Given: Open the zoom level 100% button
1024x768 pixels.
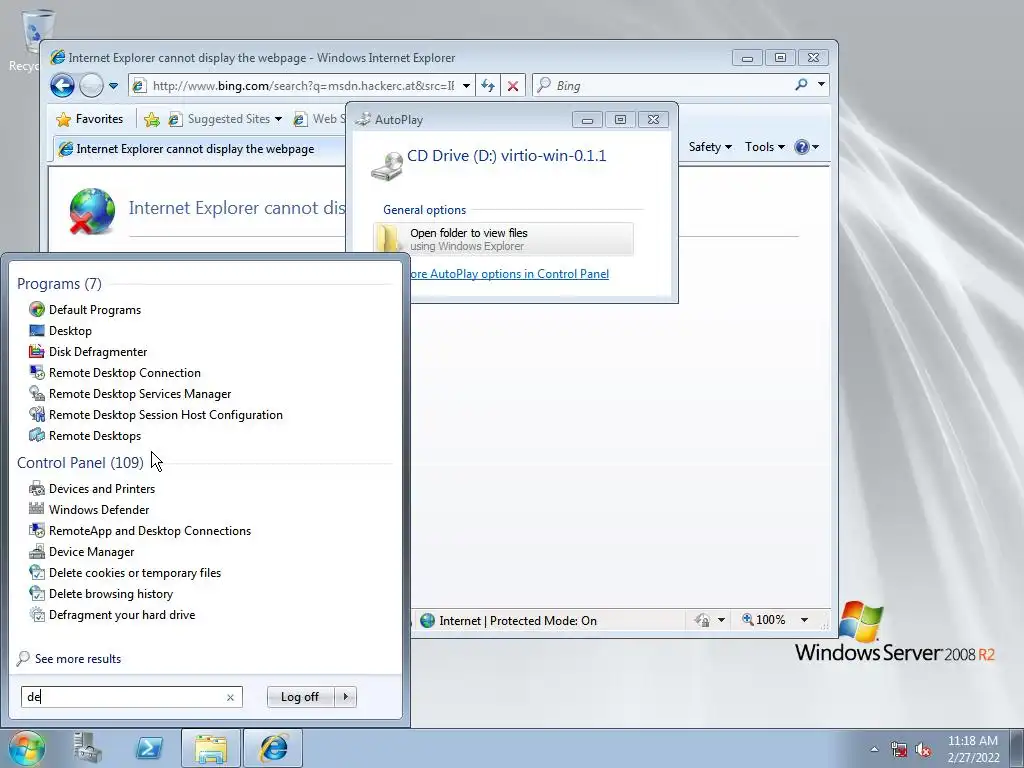Looking at the screenshot, I should 763,620.
